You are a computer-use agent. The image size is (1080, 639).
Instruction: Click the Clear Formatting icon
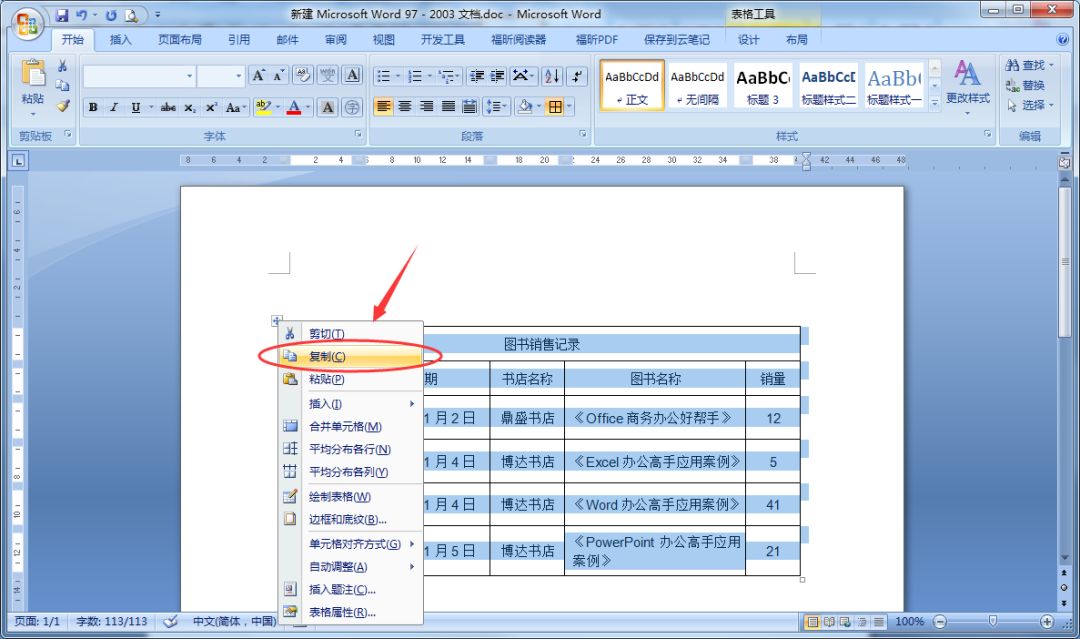tap(302, 75)
